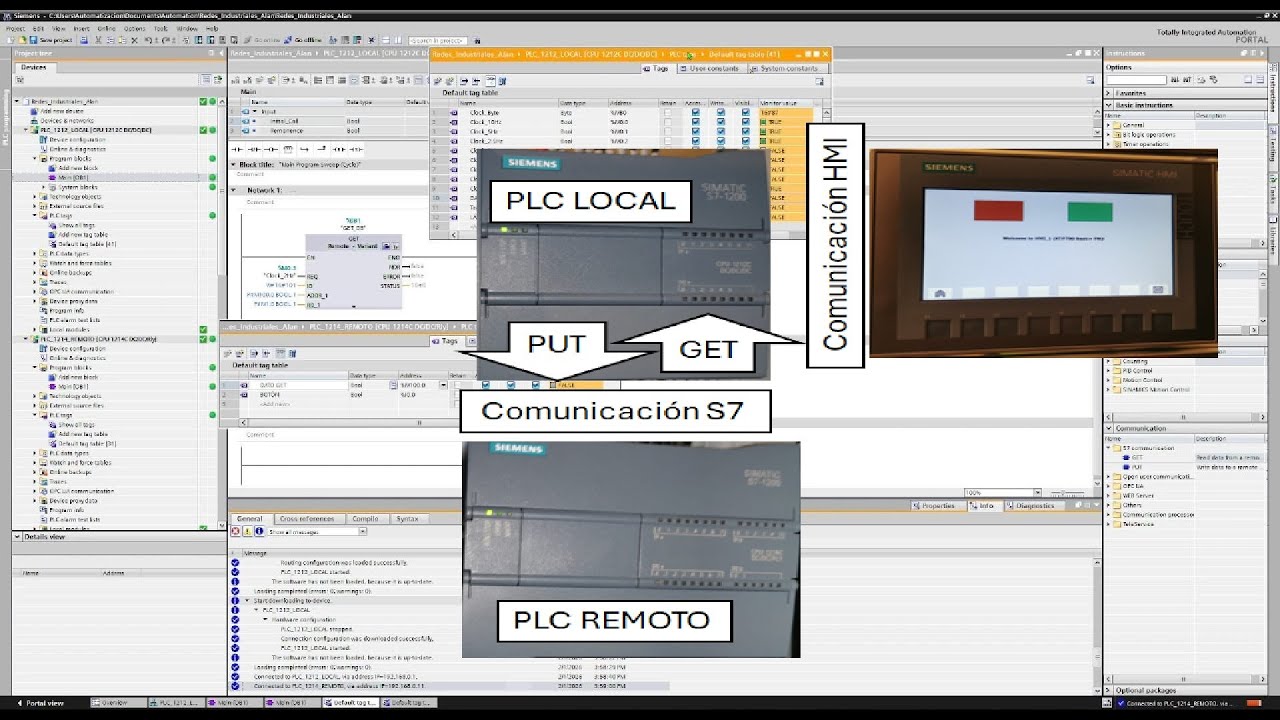Collapse the PLC_1212_LOCAL tree node
The height and width of the screenshot is (720, 1280).
coord(26,130)
